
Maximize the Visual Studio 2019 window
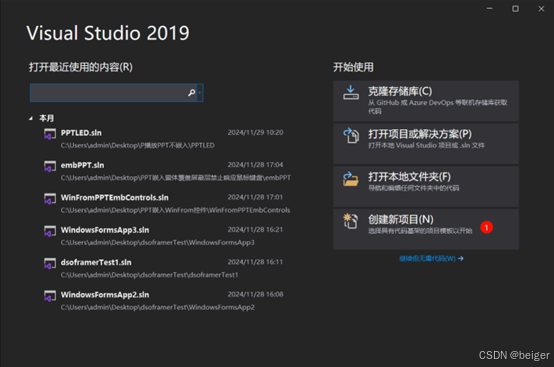[x=515, y=8]
